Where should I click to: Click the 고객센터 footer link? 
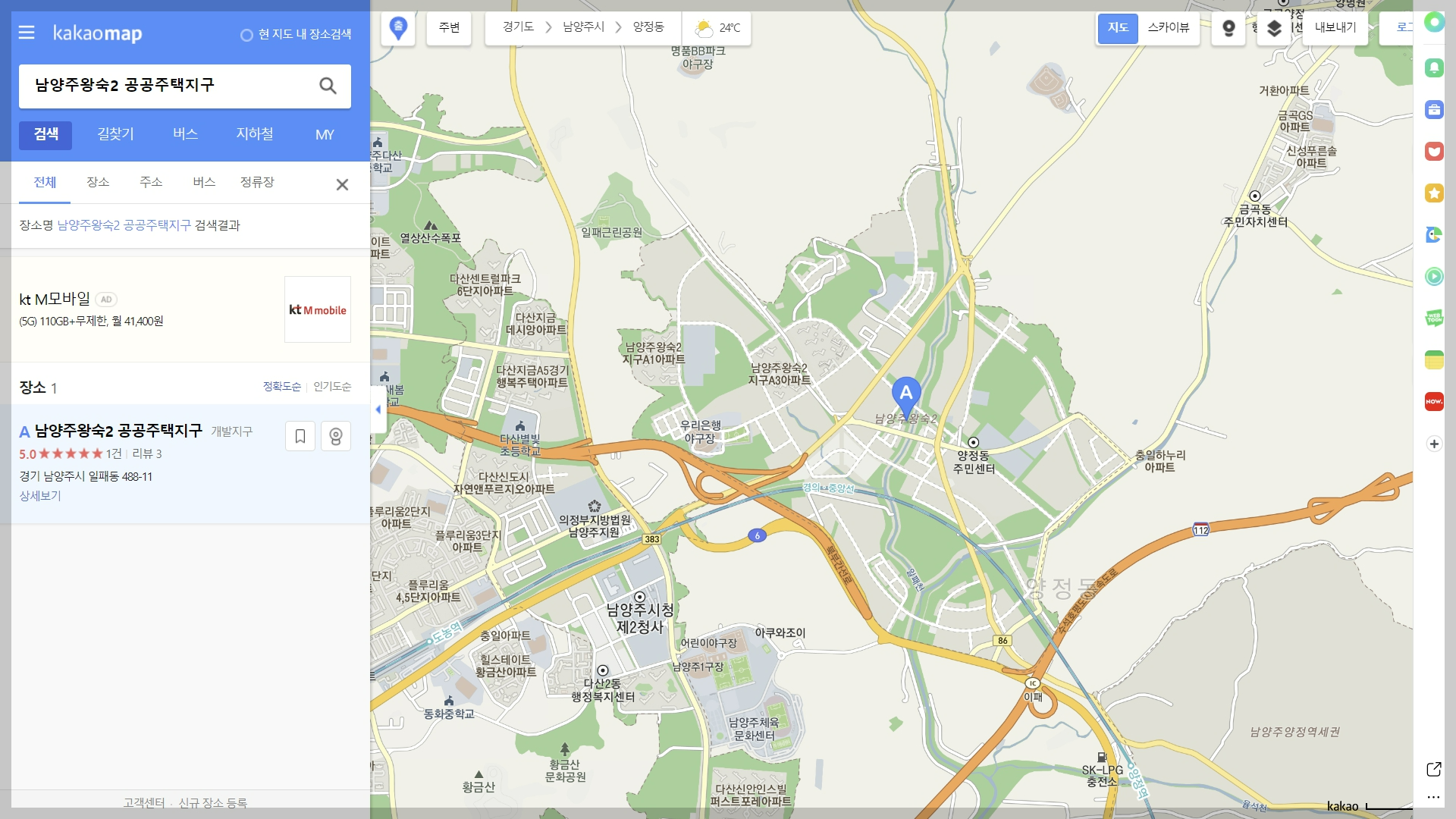(x=143, y=803)
